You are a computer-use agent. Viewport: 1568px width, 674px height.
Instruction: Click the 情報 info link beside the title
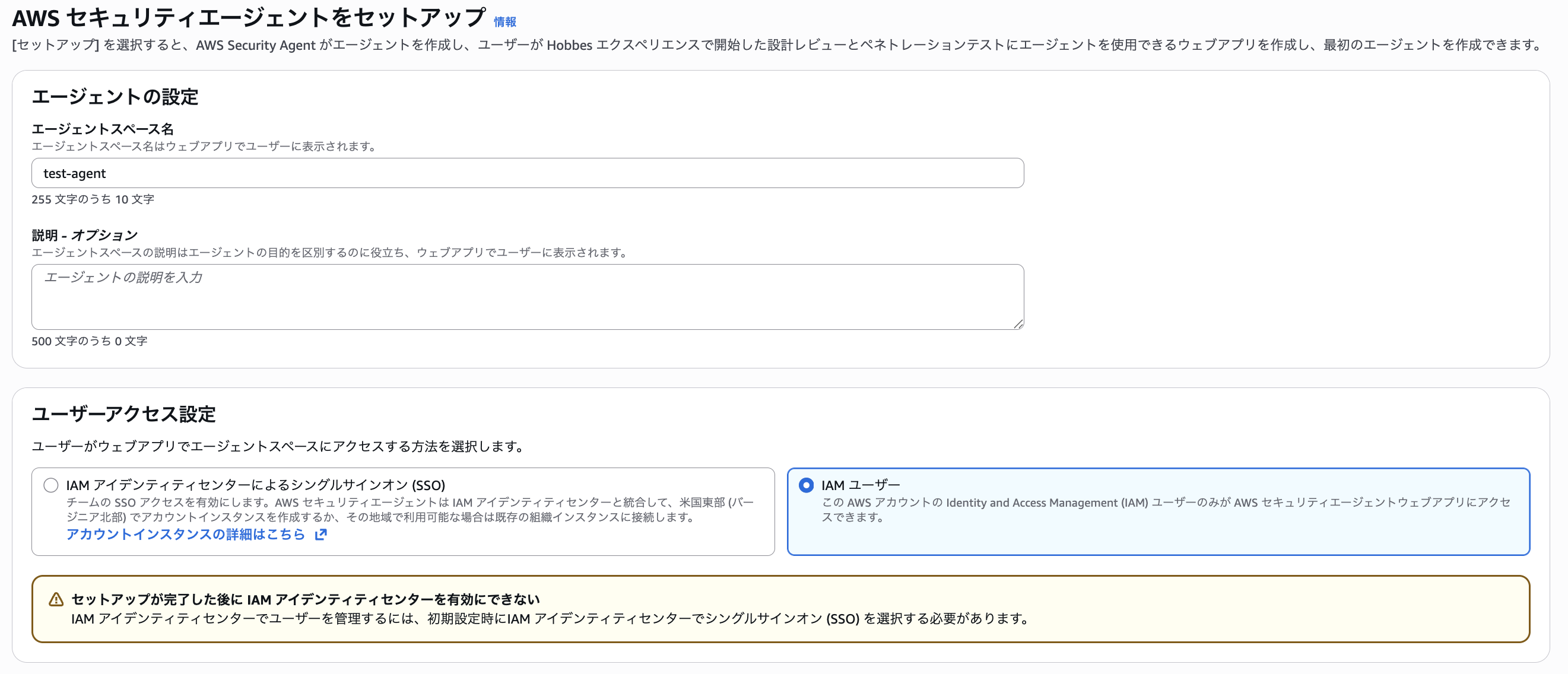click(504, 22)
